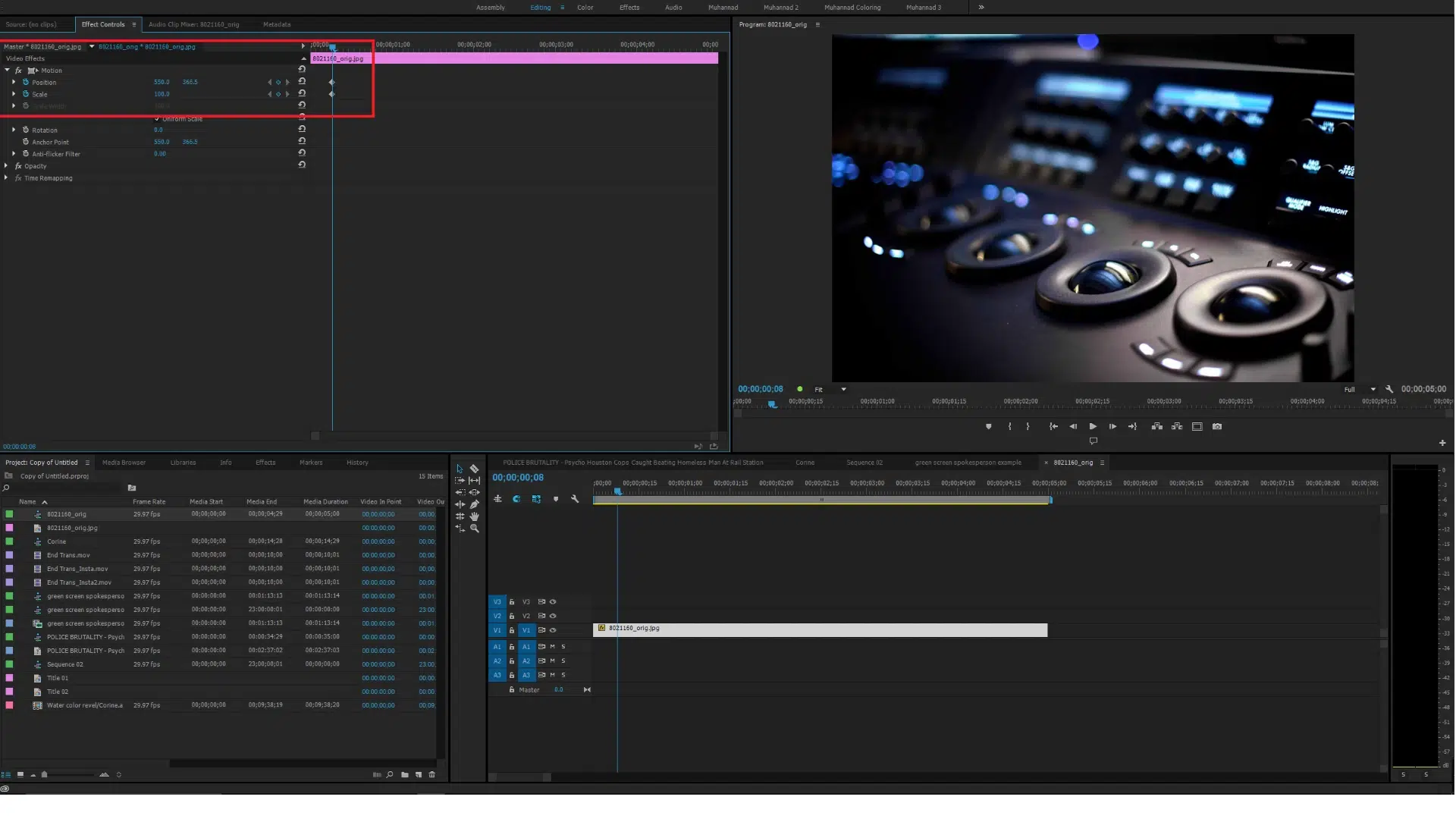This screenshot has width=1456, height=819.
Task: Select 8021160_orig.jpg clip on V1
Action: (819, 630)
